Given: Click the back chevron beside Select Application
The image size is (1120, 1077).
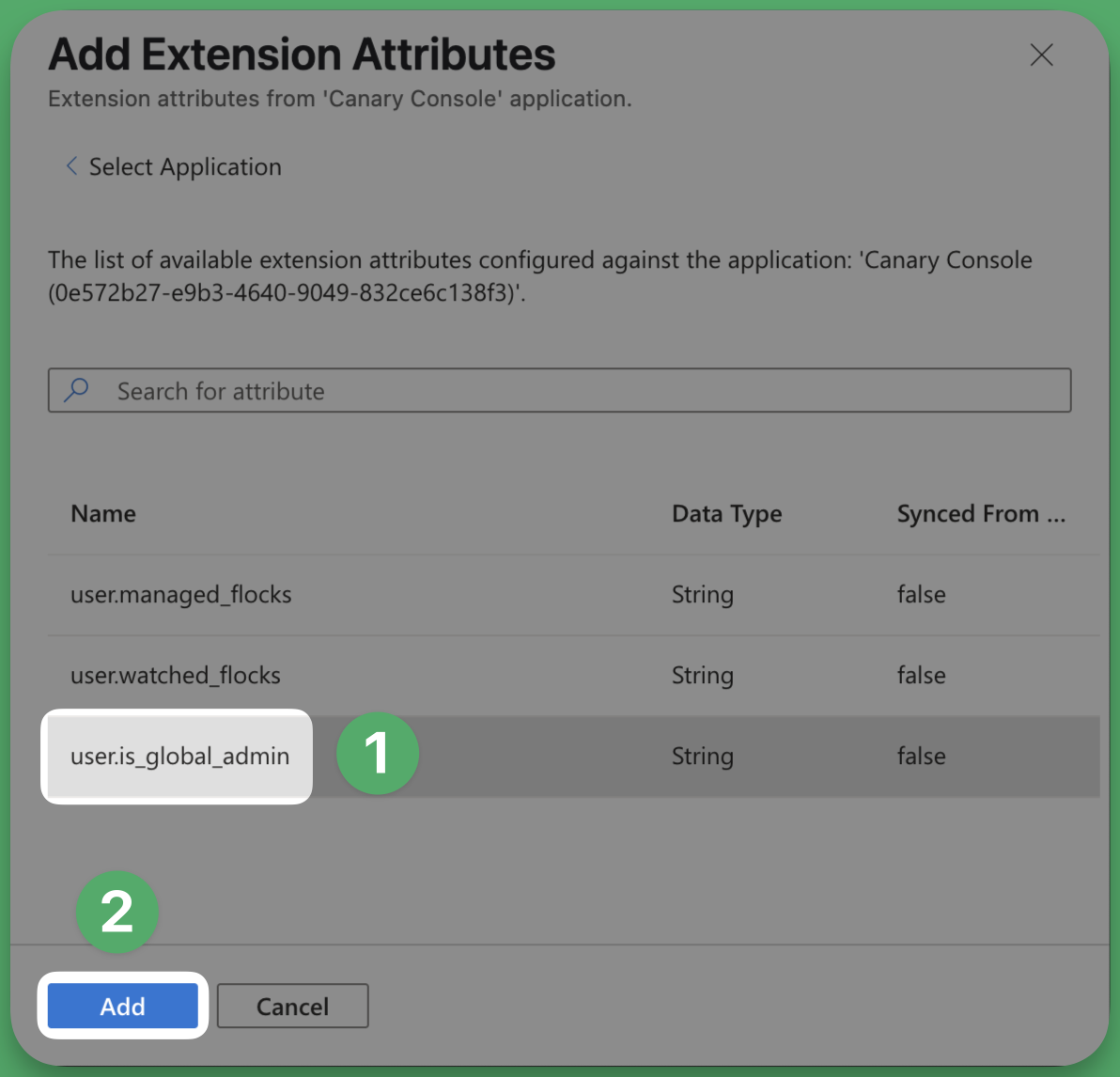Looking at the screenshot, I should pos(71,165).
